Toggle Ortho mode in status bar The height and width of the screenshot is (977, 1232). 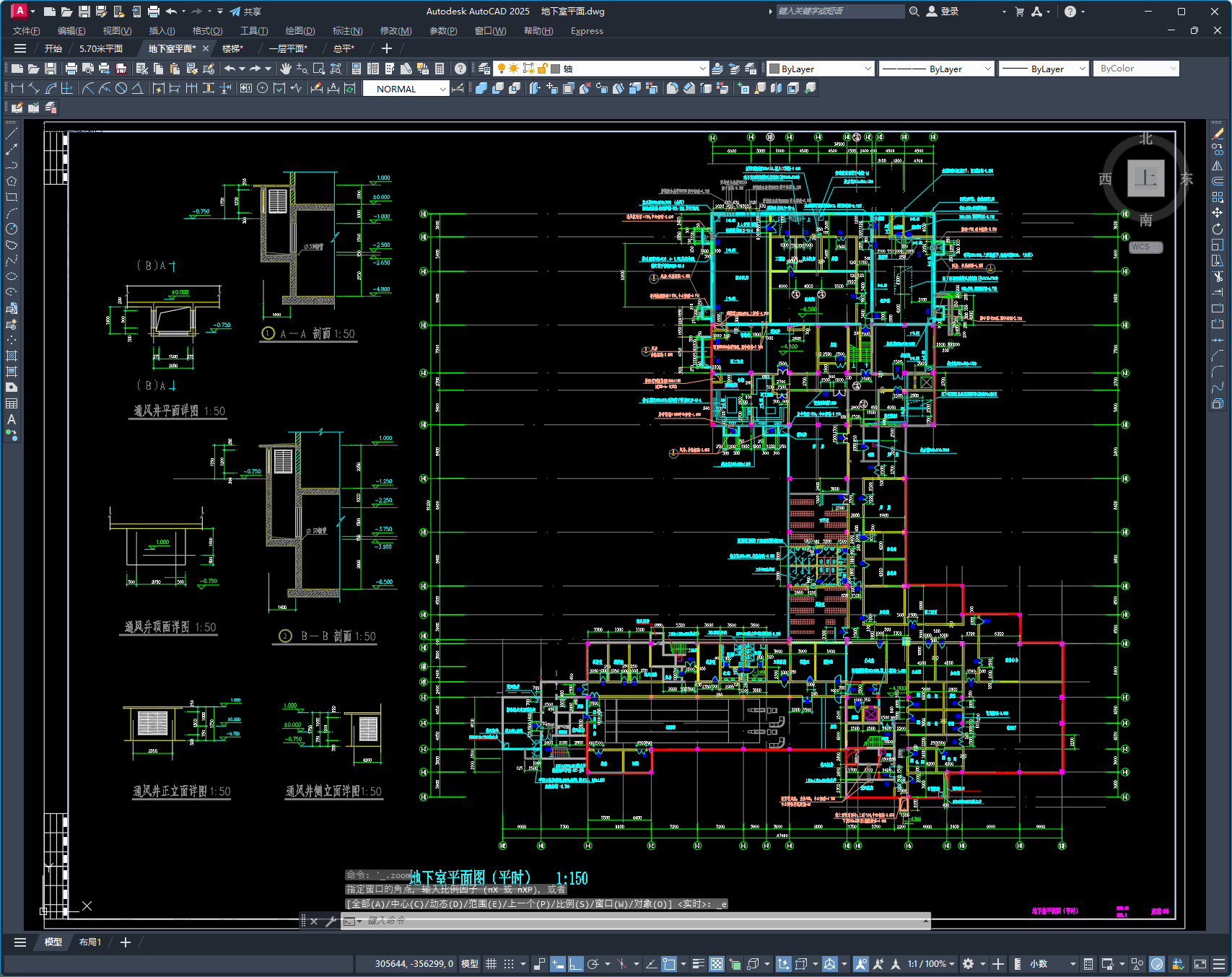tap(575, 964)
